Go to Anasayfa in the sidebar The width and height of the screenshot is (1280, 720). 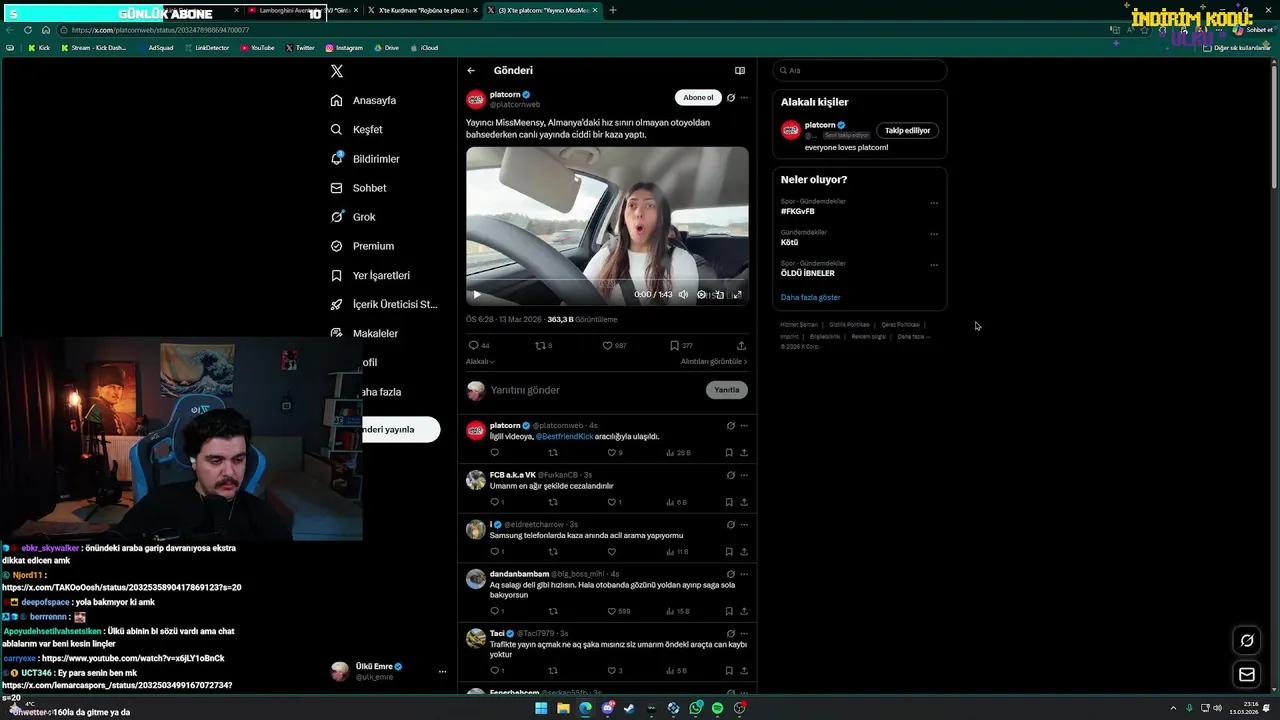[364, 100]
